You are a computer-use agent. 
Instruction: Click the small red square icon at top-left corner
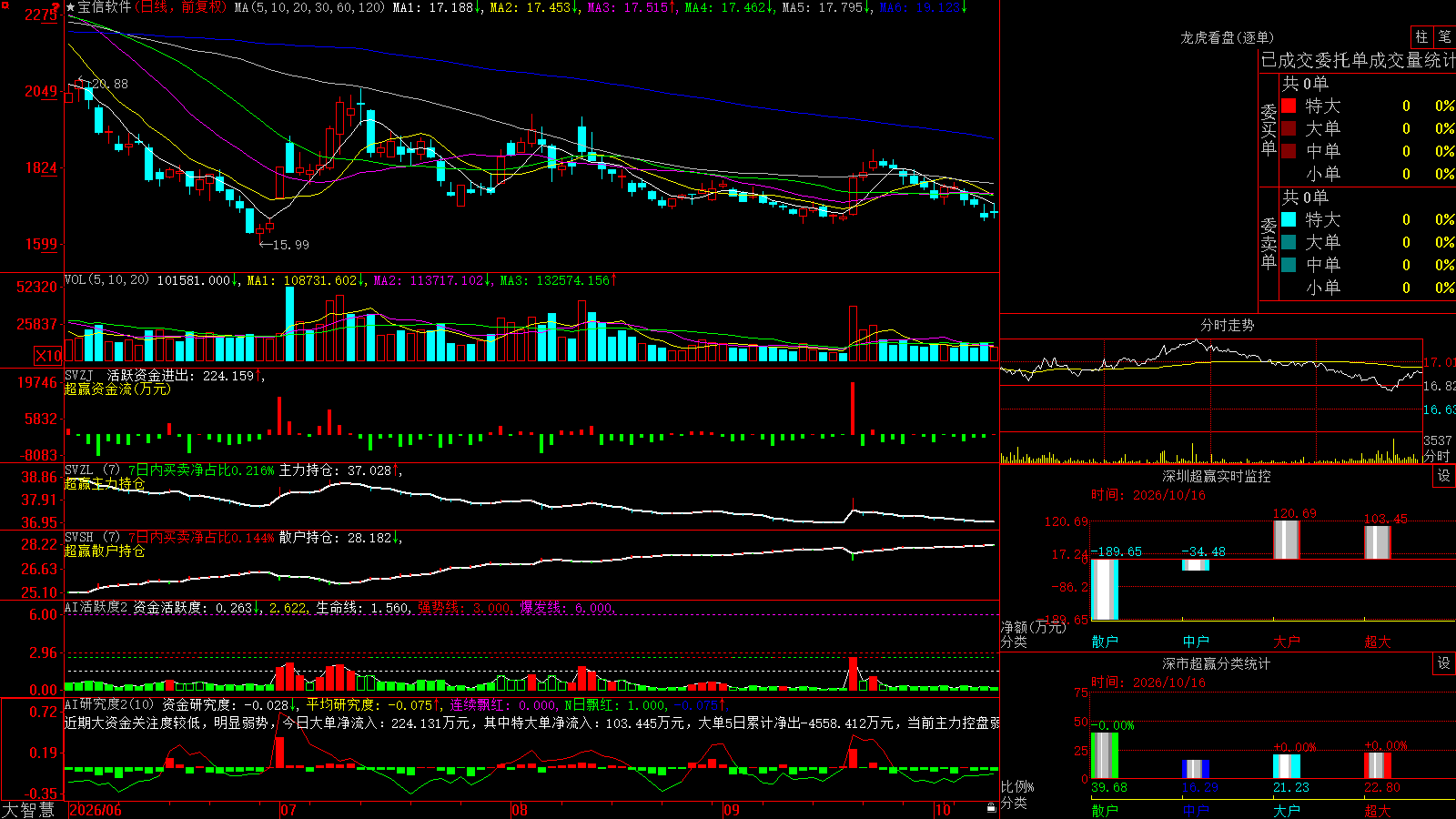(x=5, y=5)
